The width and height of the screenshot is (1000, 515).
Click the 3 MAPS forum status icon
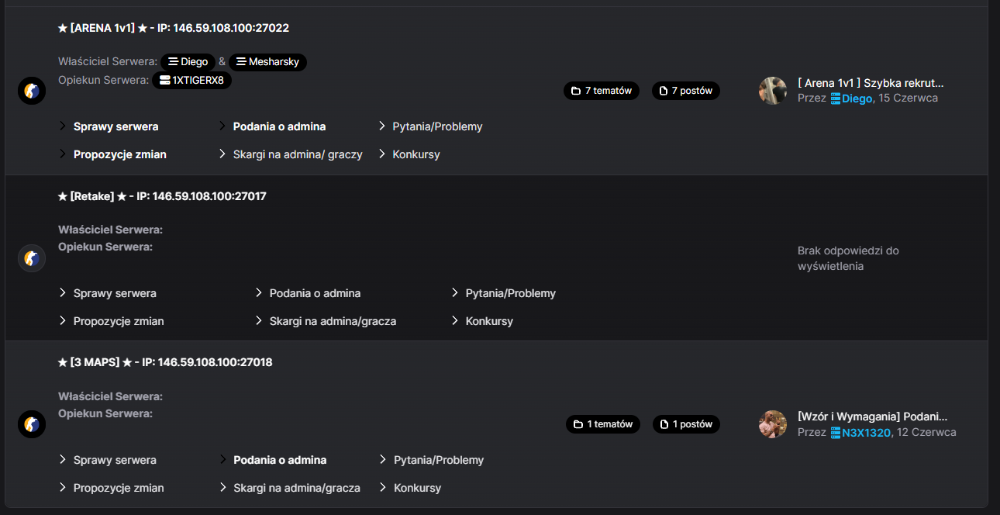coord(32,424)
